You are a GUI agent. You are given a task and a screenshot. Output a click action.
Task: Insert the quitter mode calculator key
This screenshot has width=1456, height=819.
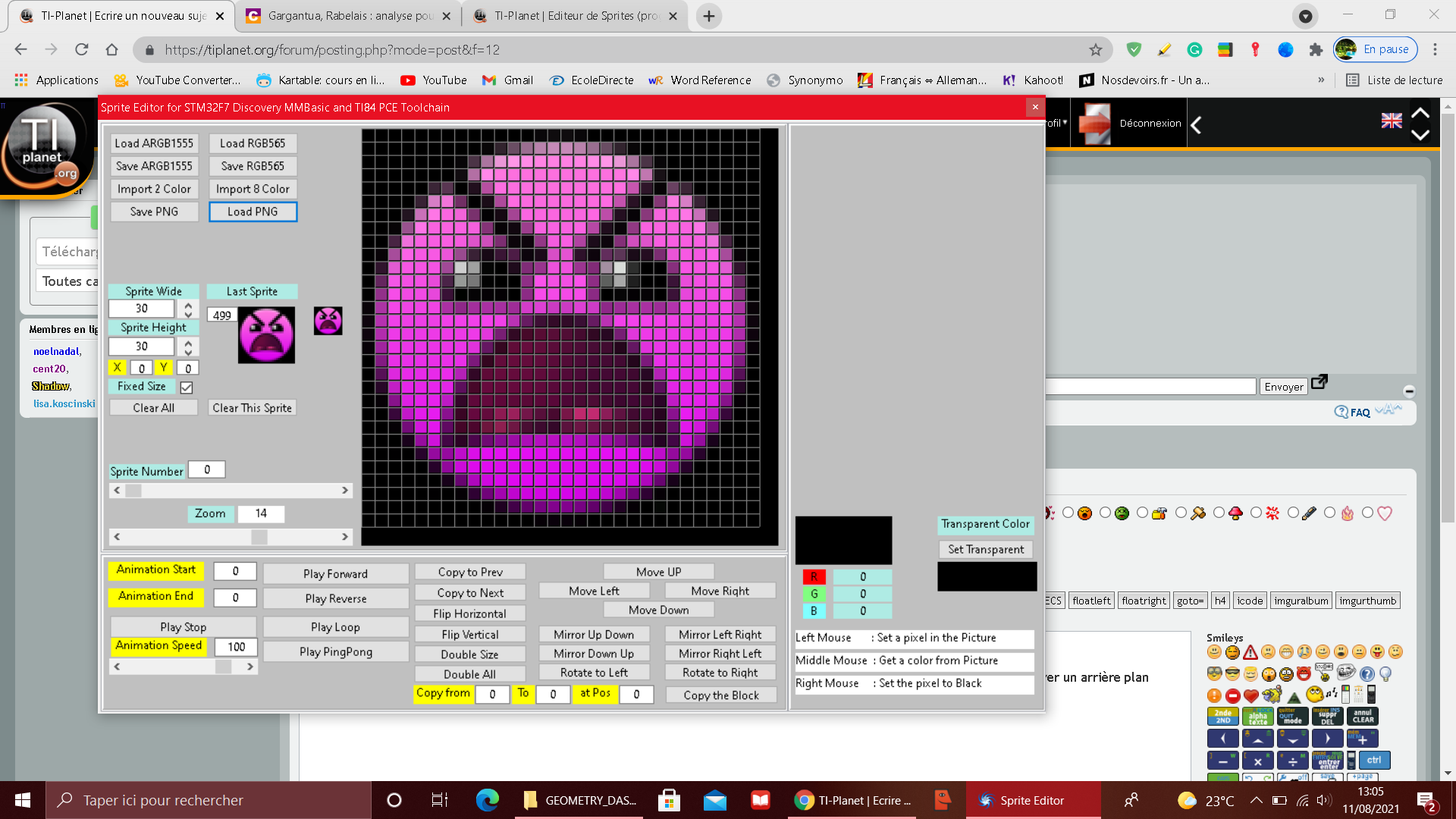click(1293, 716)
